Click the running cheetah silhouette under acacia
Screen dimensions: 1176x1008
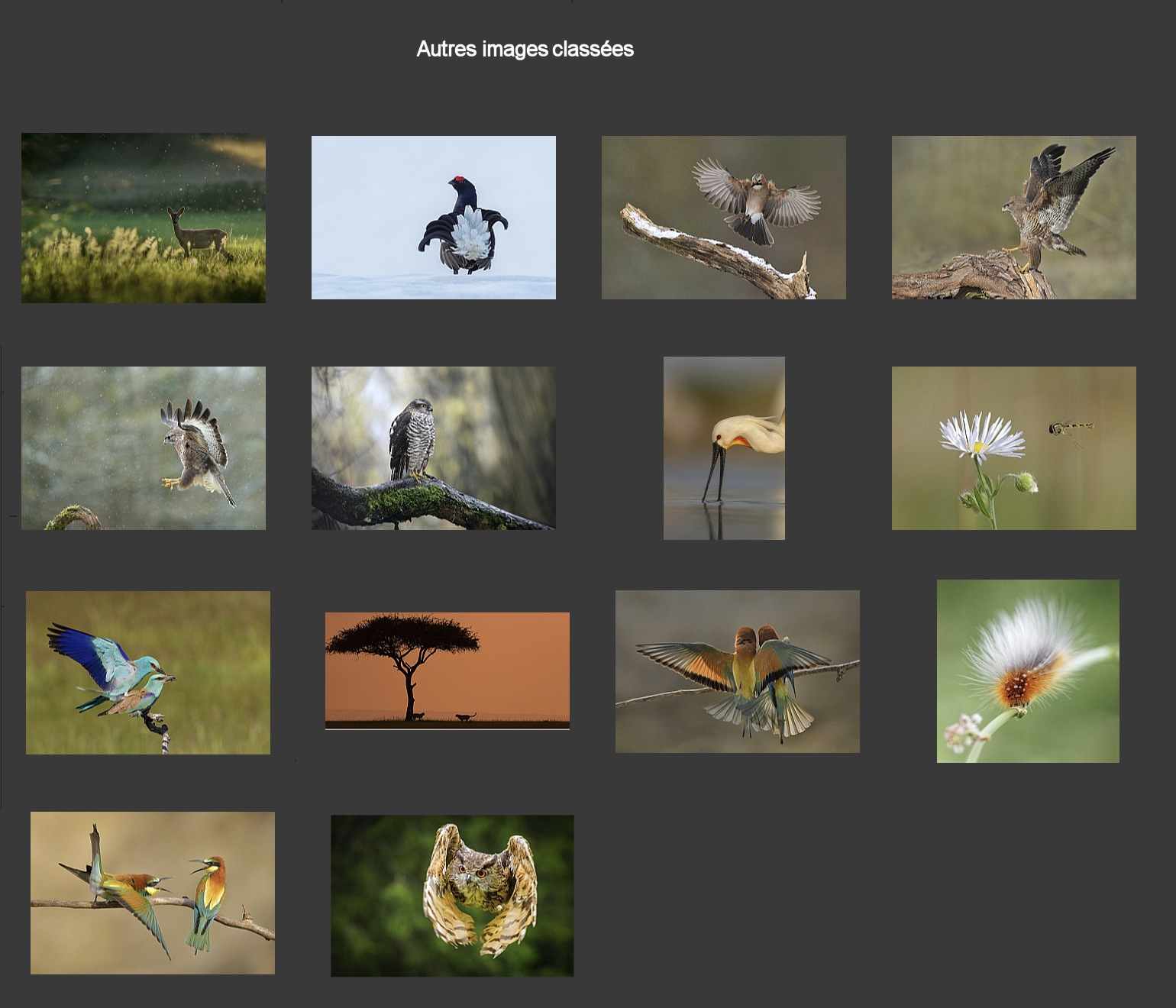[x=465, y=716]
